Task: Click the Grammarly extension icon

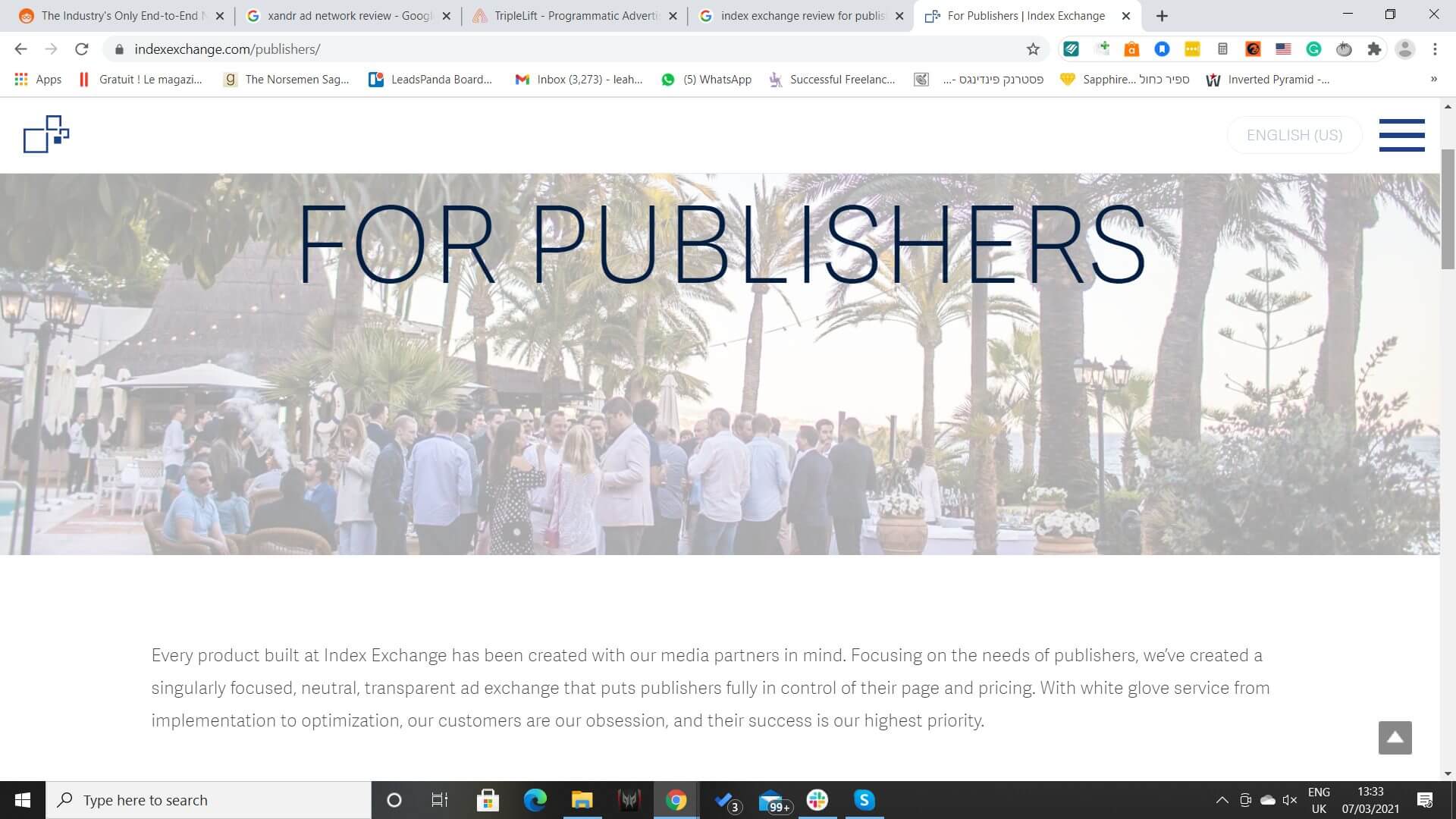Action: [x=1313, y=49]
